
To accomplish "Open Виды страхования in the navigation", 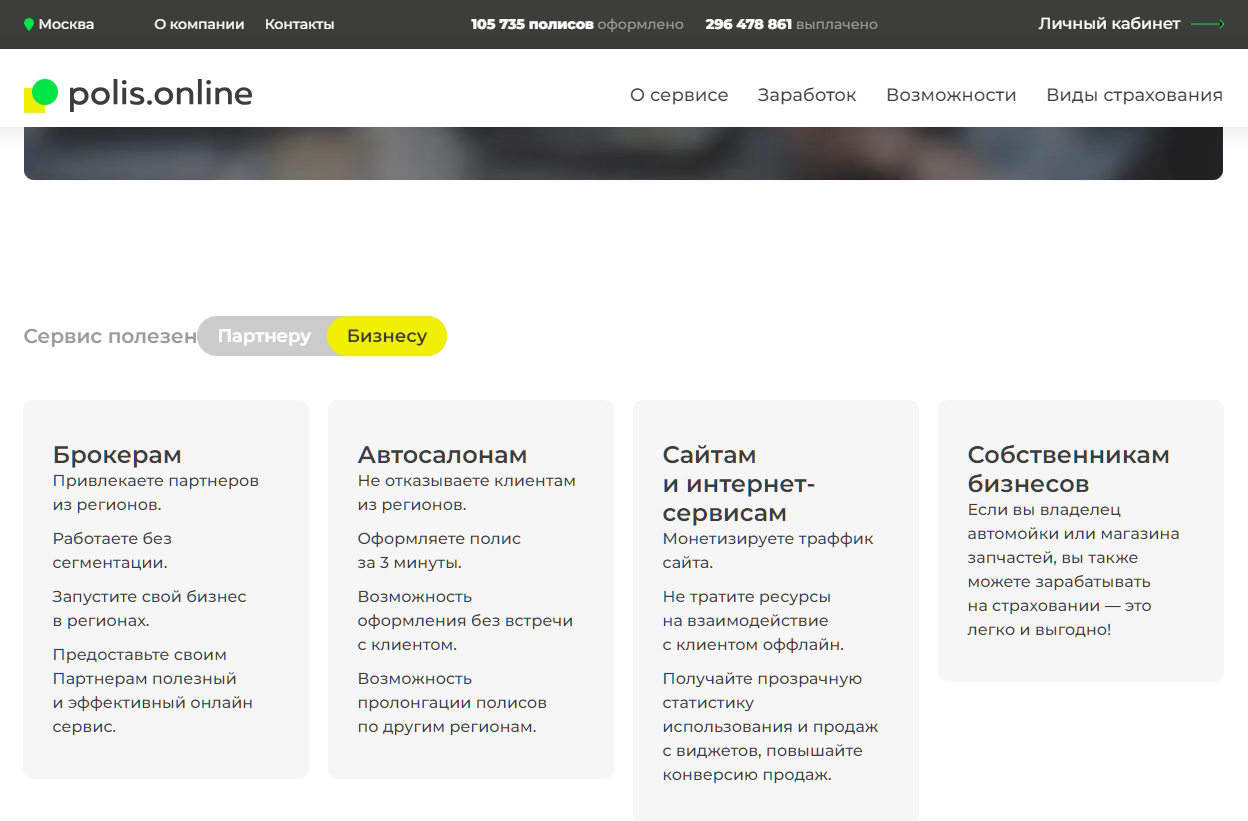I will (x=1134, y=95).
